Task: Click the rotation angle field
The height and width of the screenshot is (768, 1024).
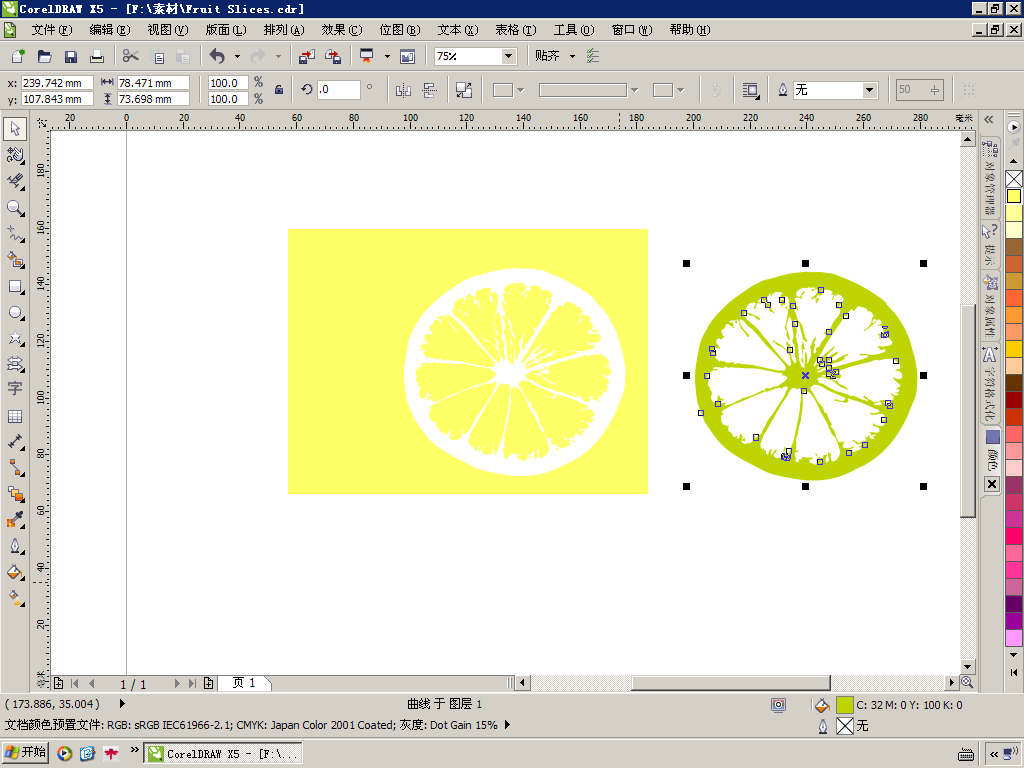Action: pos(338,89)
